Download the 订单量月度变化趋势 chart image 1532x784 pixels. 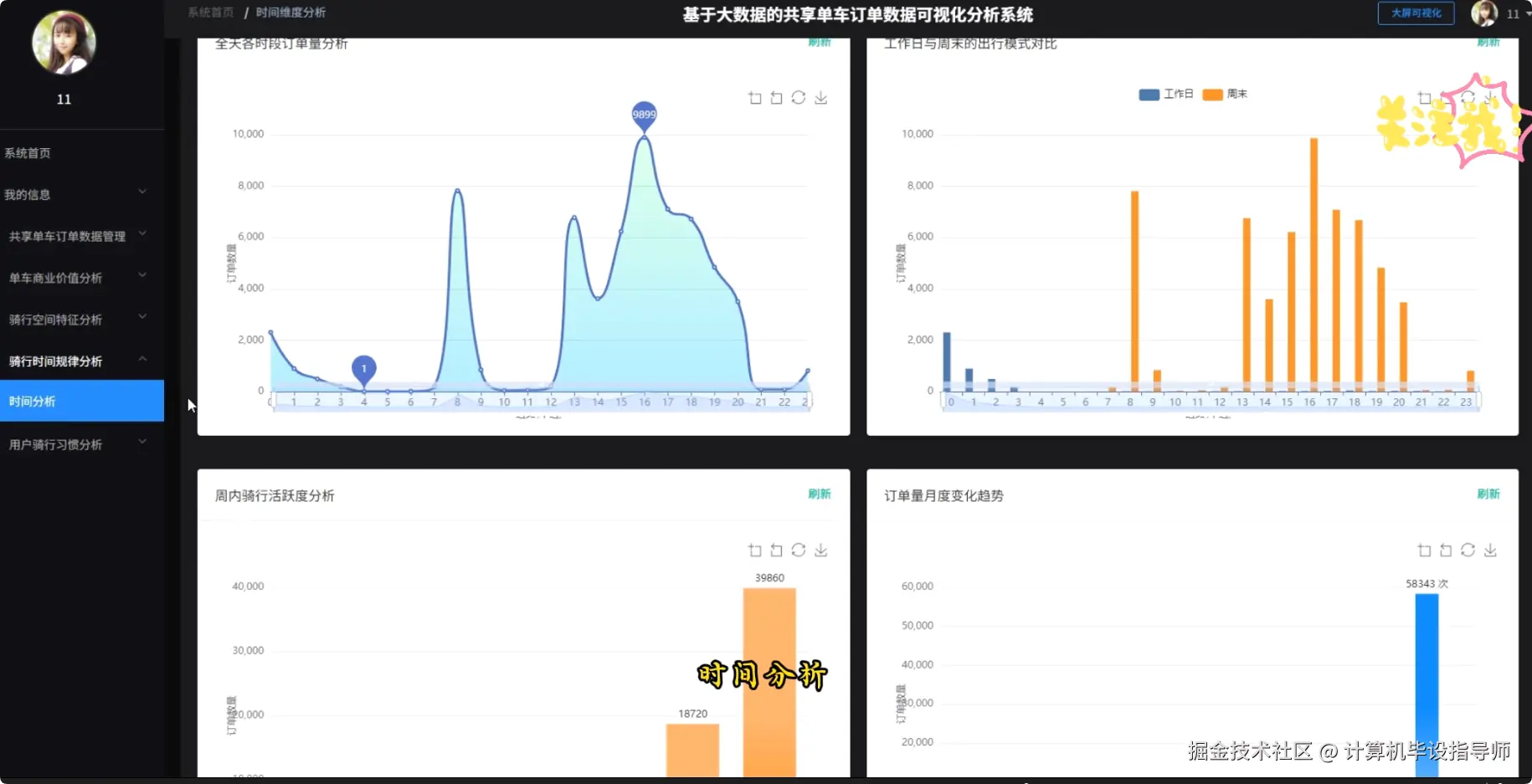[1491, 550]
